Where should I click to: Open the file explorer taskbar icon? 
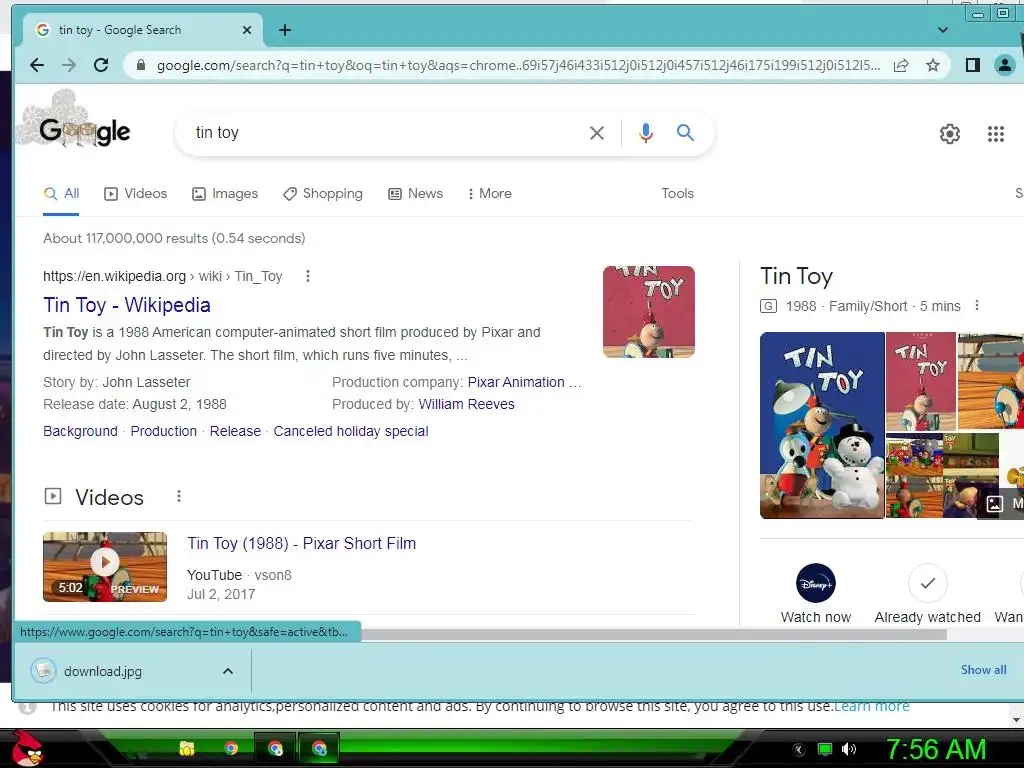187,748
